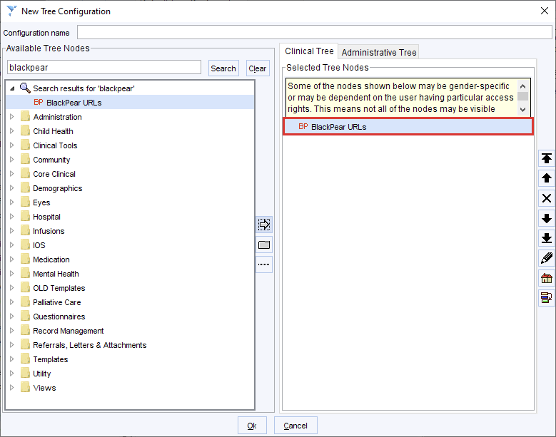
Task: Click the move-to-bottom arrow icon
Action: pos(546,238)
